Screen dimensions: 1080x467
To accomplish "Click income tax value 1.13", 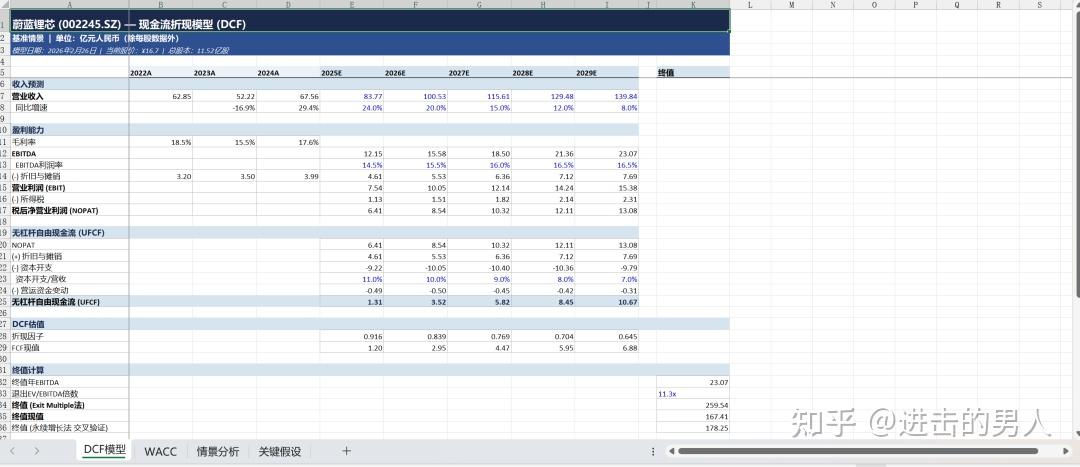I will (x=352, y=199).
